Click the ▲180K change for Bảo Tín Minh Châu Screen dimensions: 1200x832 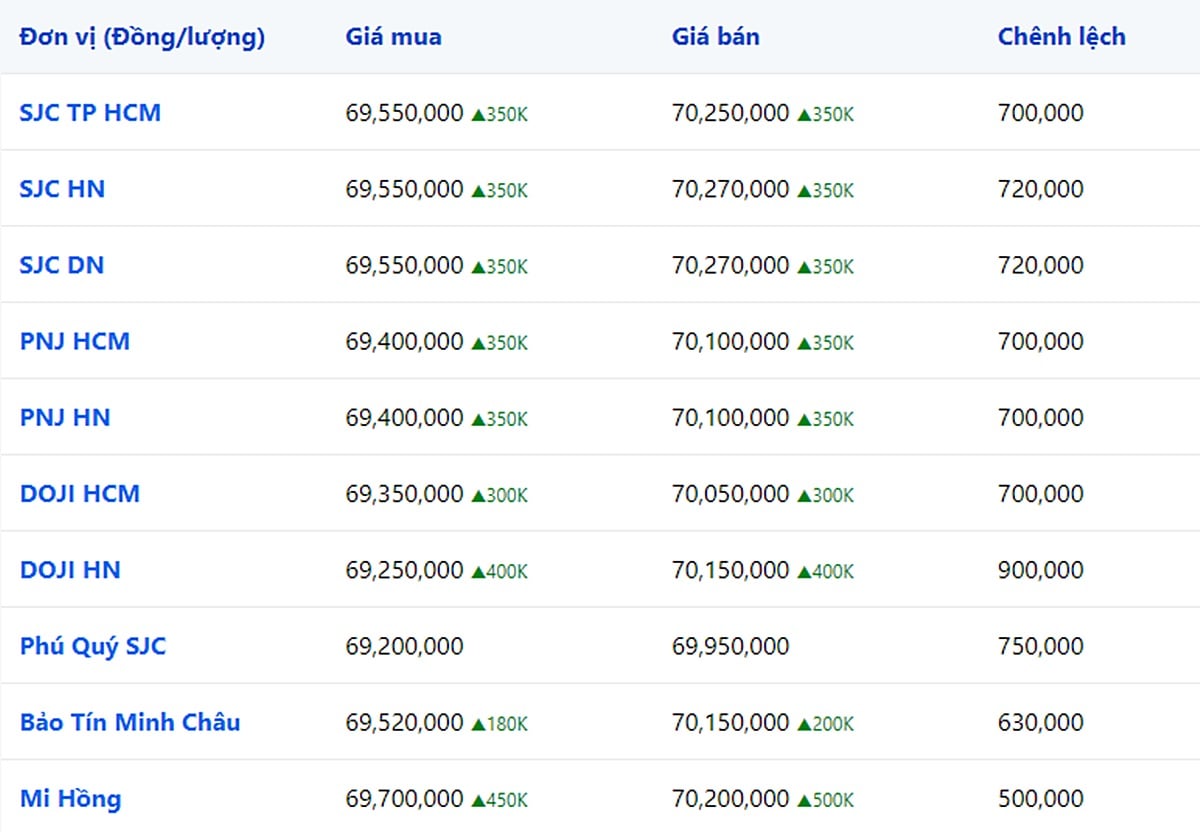coord(499,724)
